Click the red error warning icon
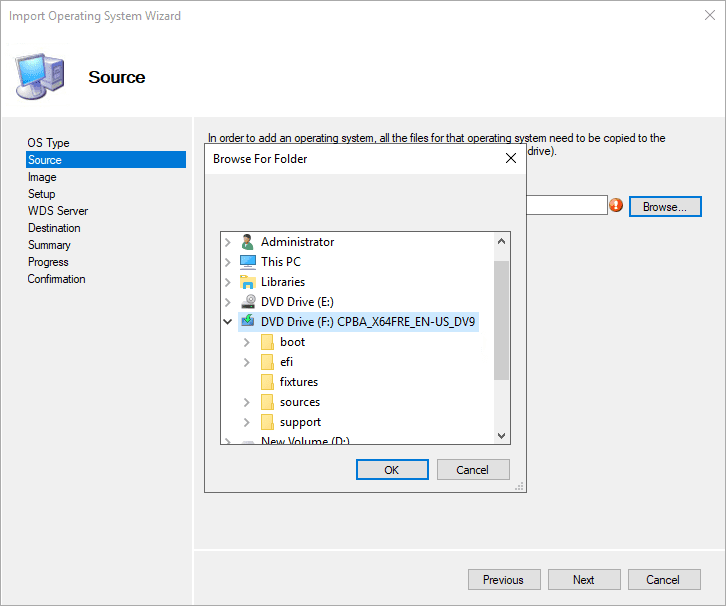 (616, 205)
